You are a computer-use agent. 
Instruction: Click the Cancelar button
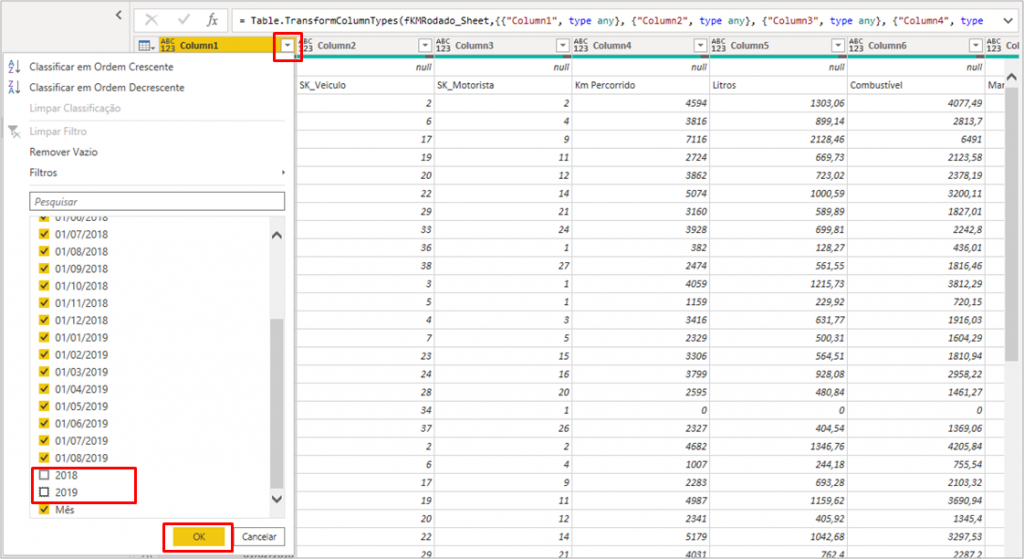click(259, 537)
